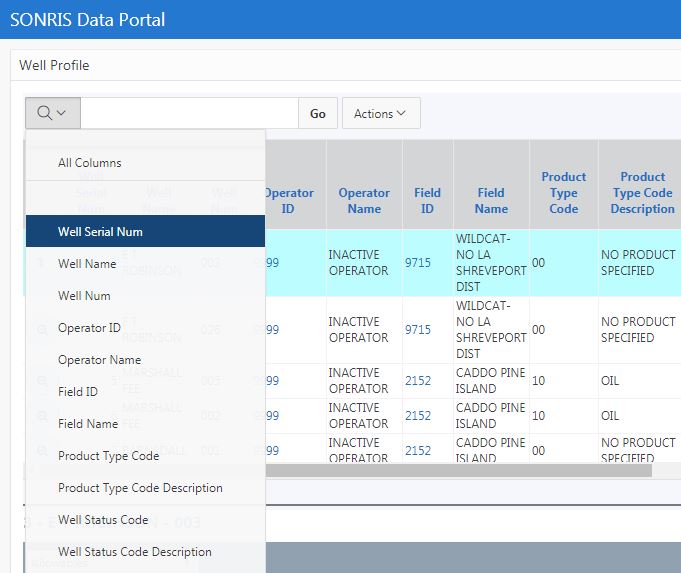The image size is (681, 573).
Task: Choose Operator ID search column
Action: (x=89, y=328)
